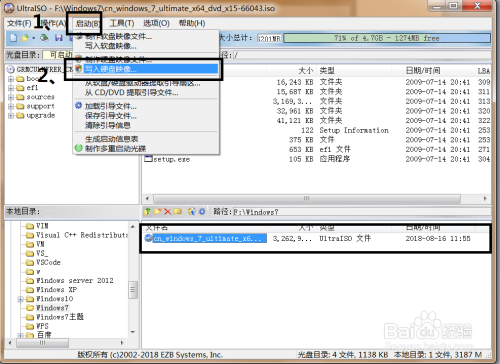
Task: Choose 写入硬盘映像... menu entry
Action: tap(146, 69)
